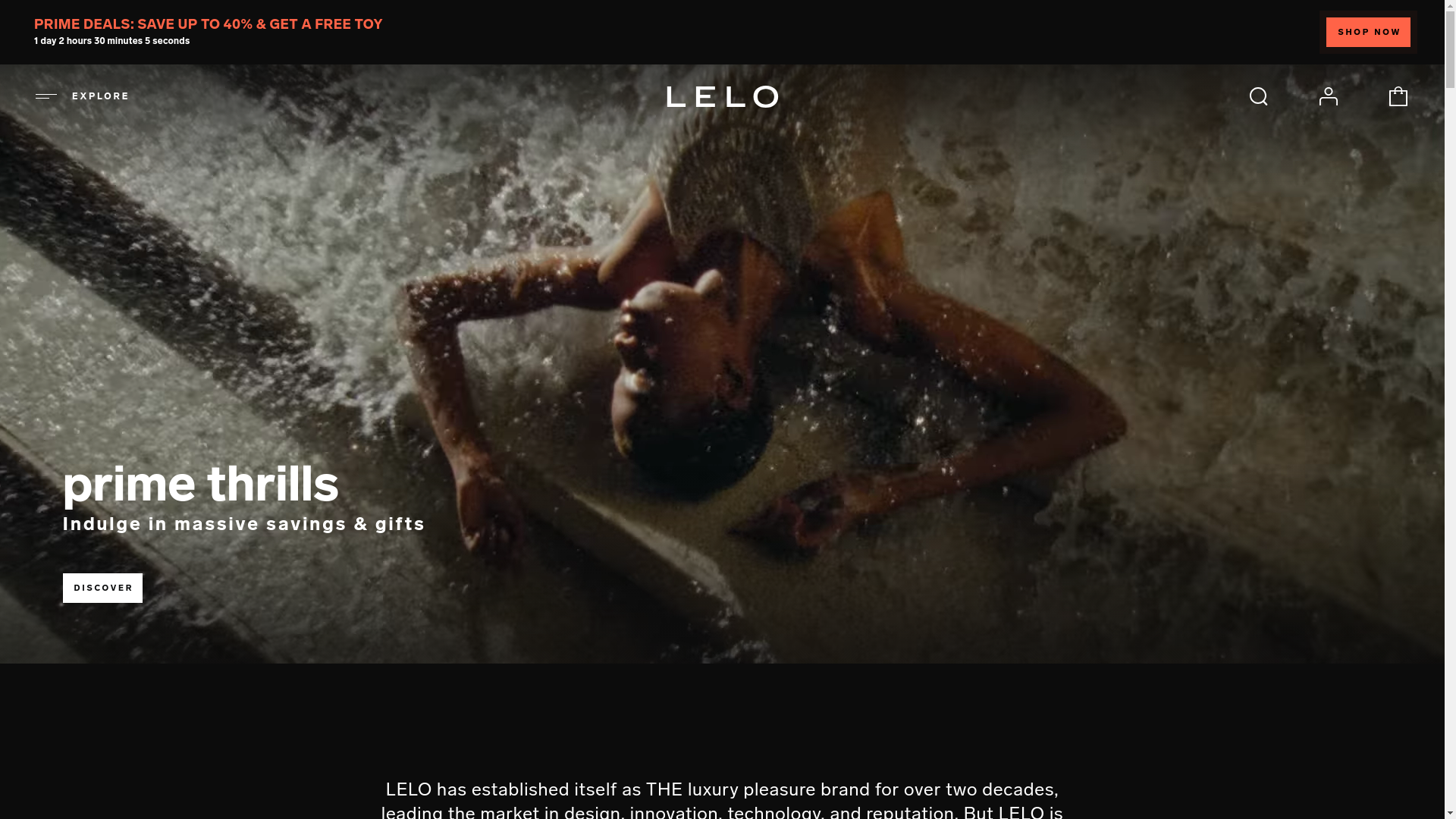Screen dimensions: 1456x819
Task: Click the DISCOVER button
Action: pos(102,588)
